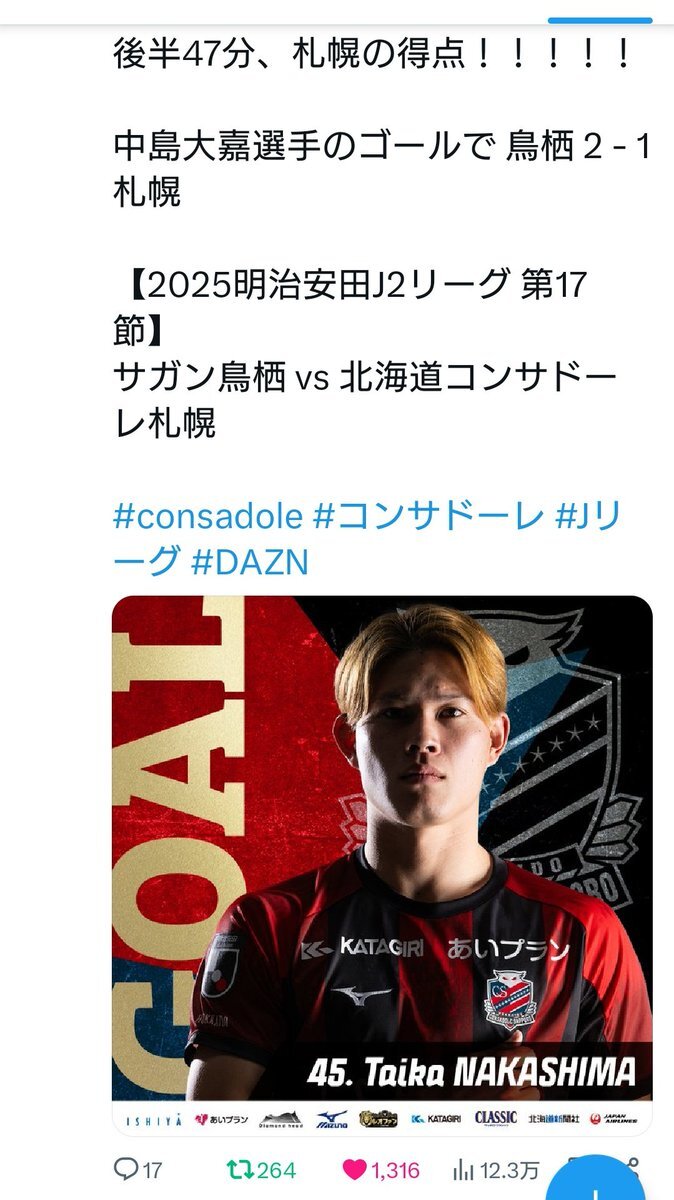Tap the like count 1,316
This screenshot has width=674, height=1200.
[x=395, y=1169]
